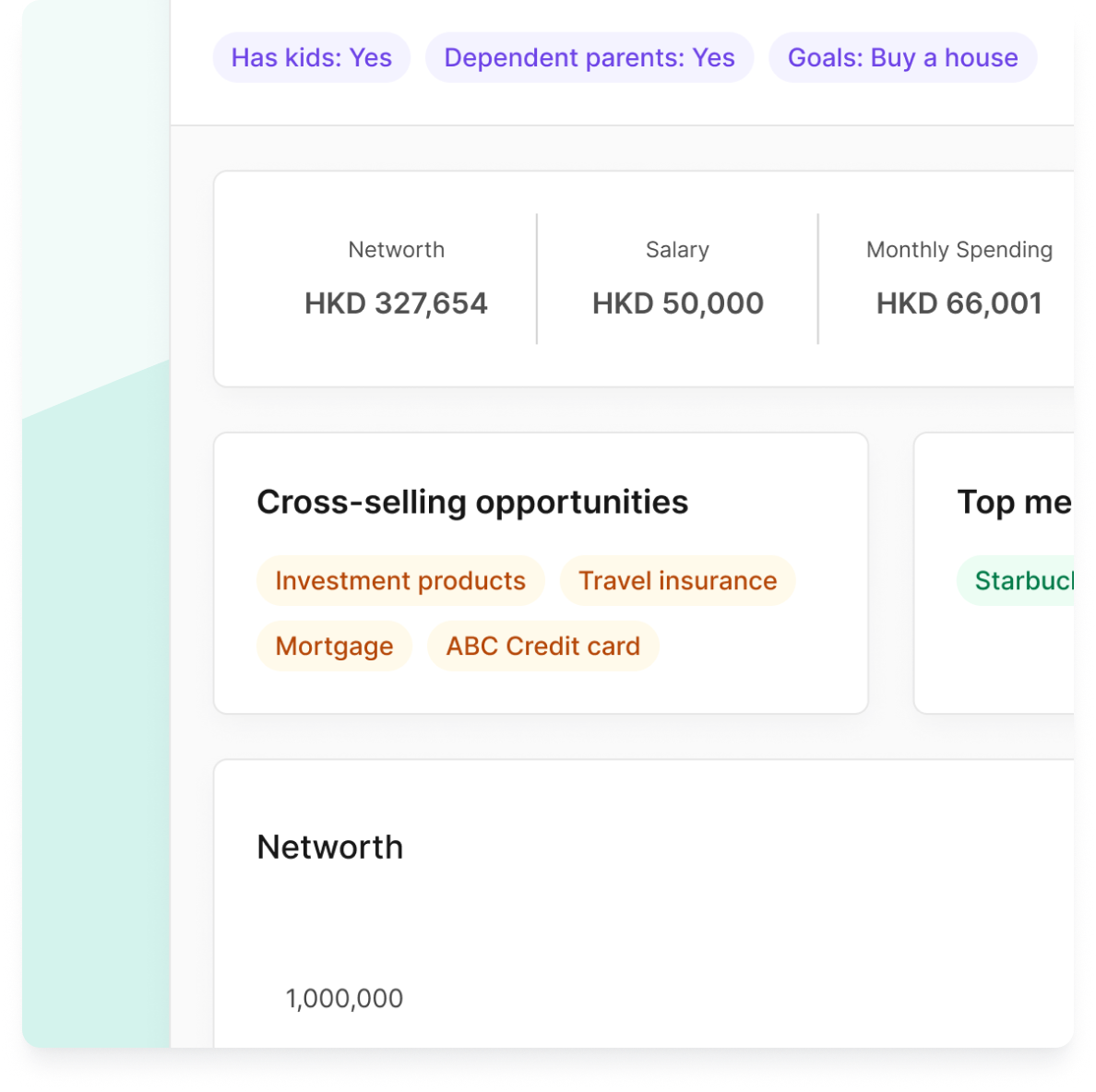The height and width of the screenshot is (1092, 1096).
Task: Select the Cross-selling opportunities heading
Action: (x=472, y=503)
